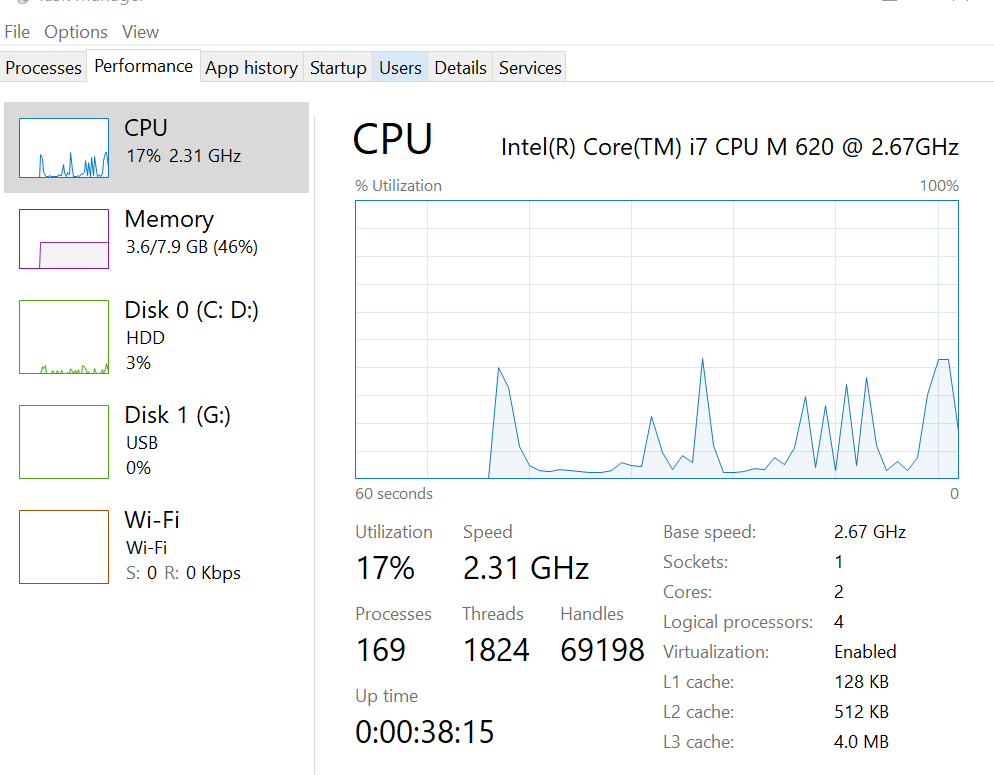Click the Wi-Fi send/receive Kbps text
This screenshot has height=775, width=994.
click(183, 573)
